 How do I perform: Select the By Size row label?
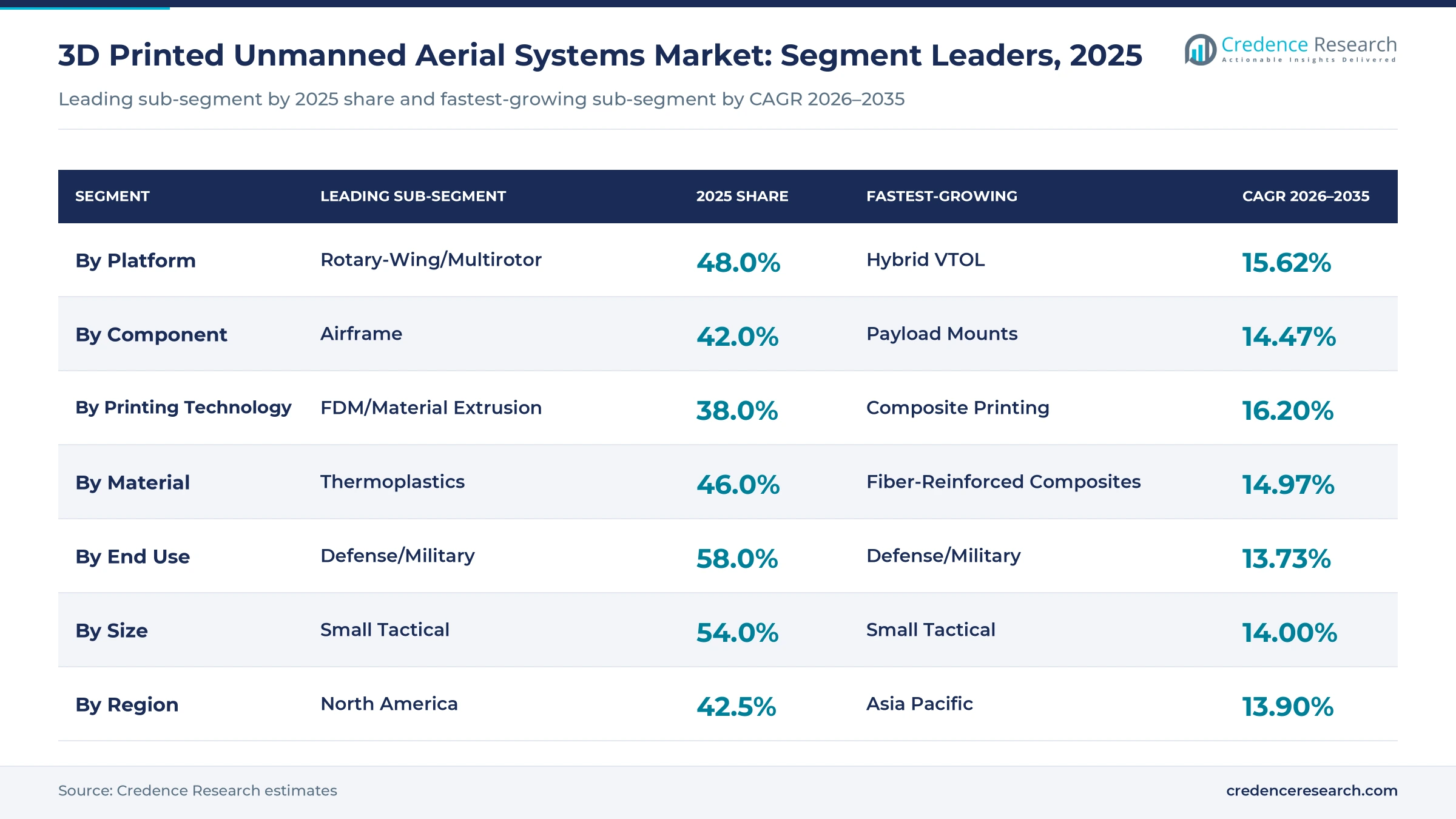tap(112, 631)
